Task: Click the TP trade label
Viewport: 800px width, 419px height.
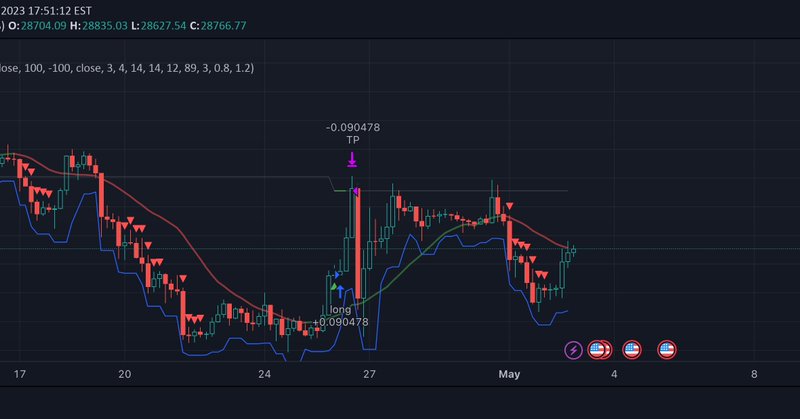Action: pyautogui.click(x=353, y=140)
